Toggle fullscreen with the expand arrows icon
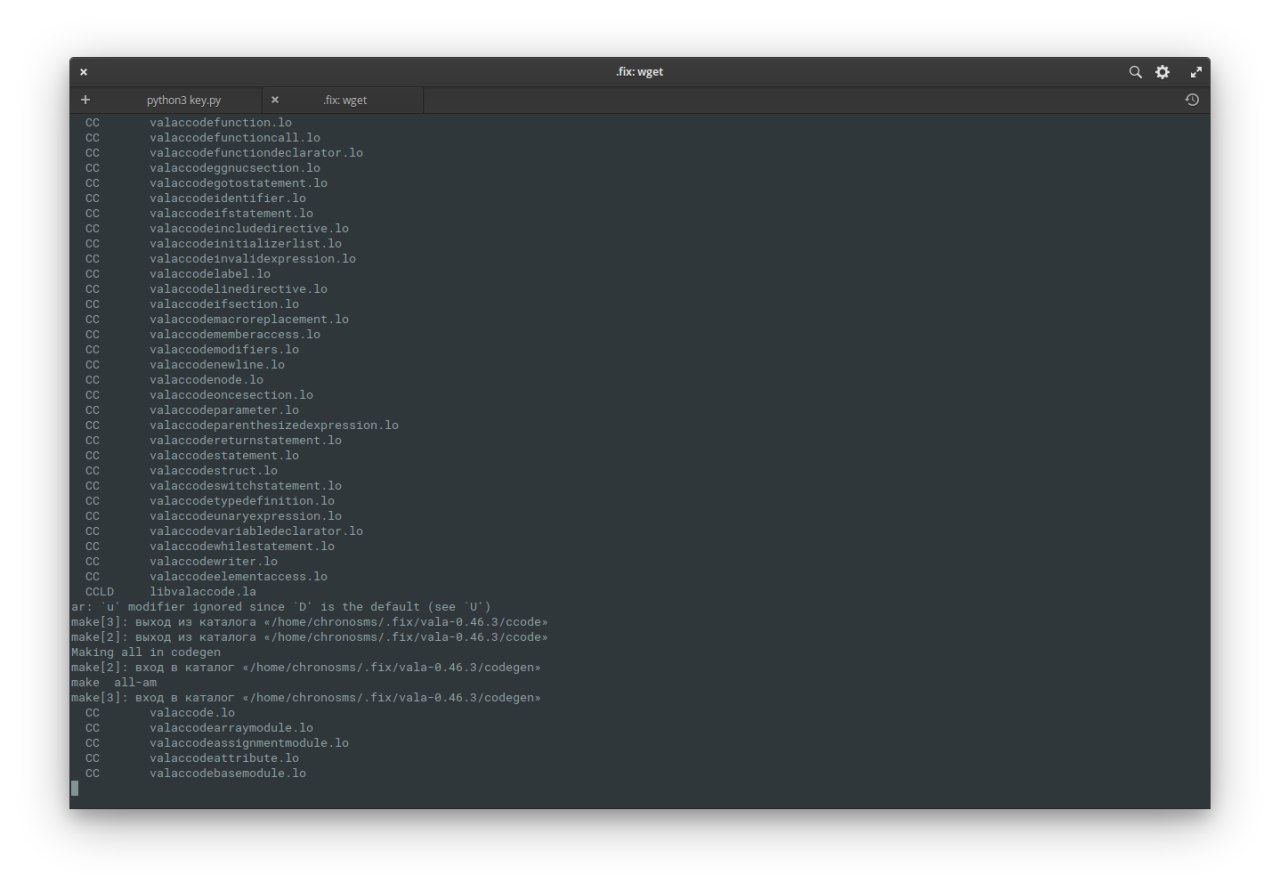 (x=1195, y=72)
